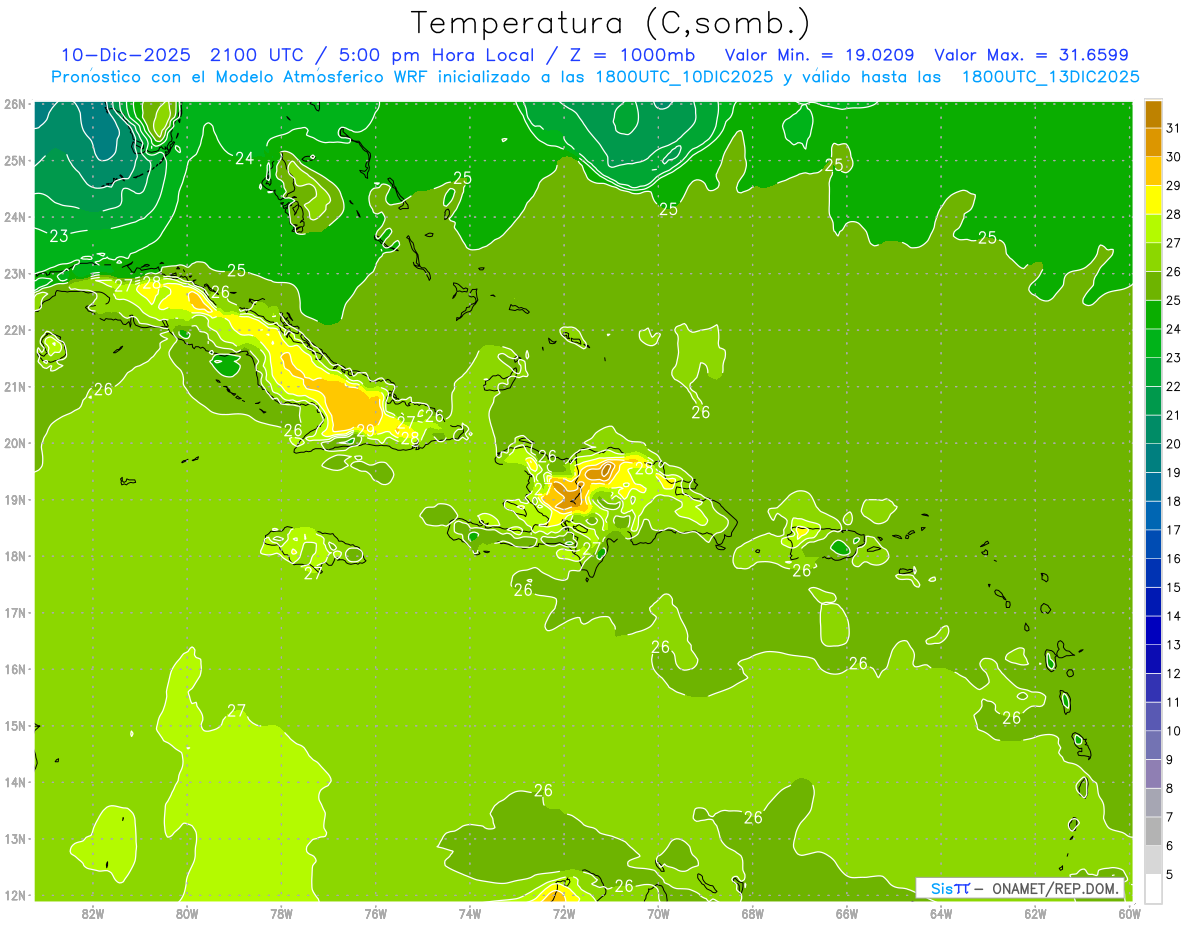Click the "80W" longitude axis label
This screenshot has height=927, width=1200.
tap(187, 914)
